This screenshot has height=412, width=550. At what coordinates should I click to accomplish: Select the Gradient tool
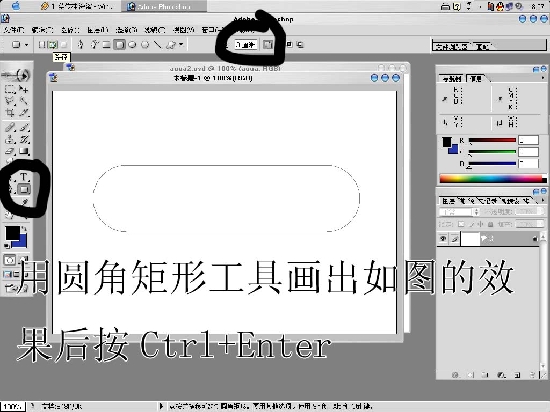click(24, 151)
